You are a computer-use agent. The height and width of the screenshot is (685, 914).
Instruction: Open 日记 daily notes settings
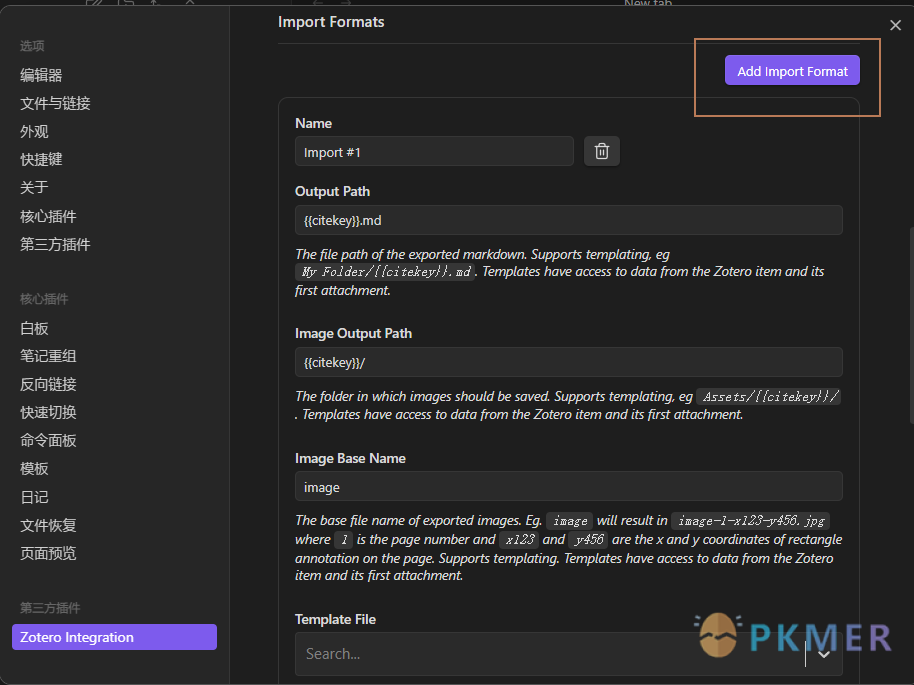[x=35, y=497]
